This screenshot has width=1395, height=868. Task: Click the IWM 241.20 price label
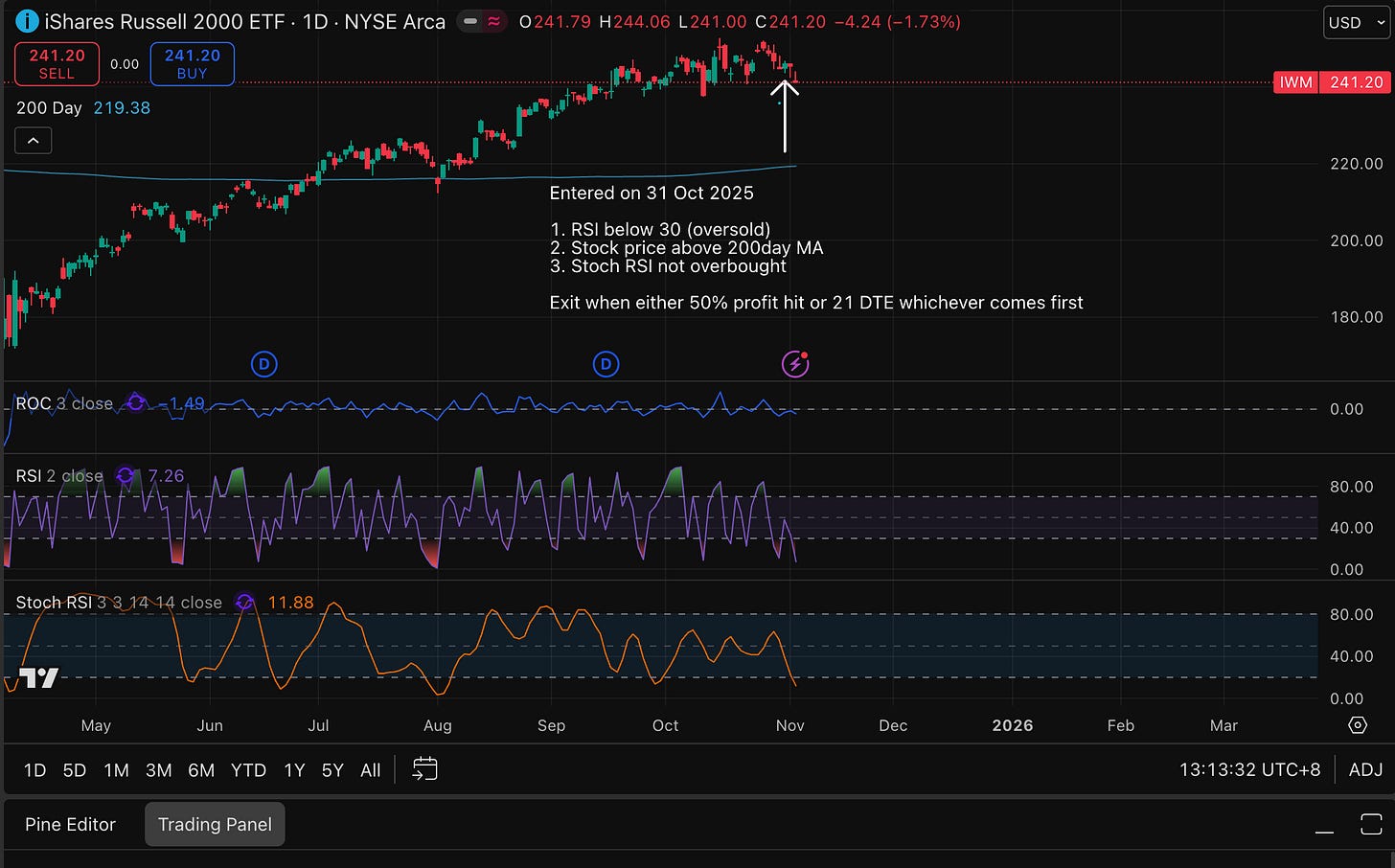coord(1330,82)
